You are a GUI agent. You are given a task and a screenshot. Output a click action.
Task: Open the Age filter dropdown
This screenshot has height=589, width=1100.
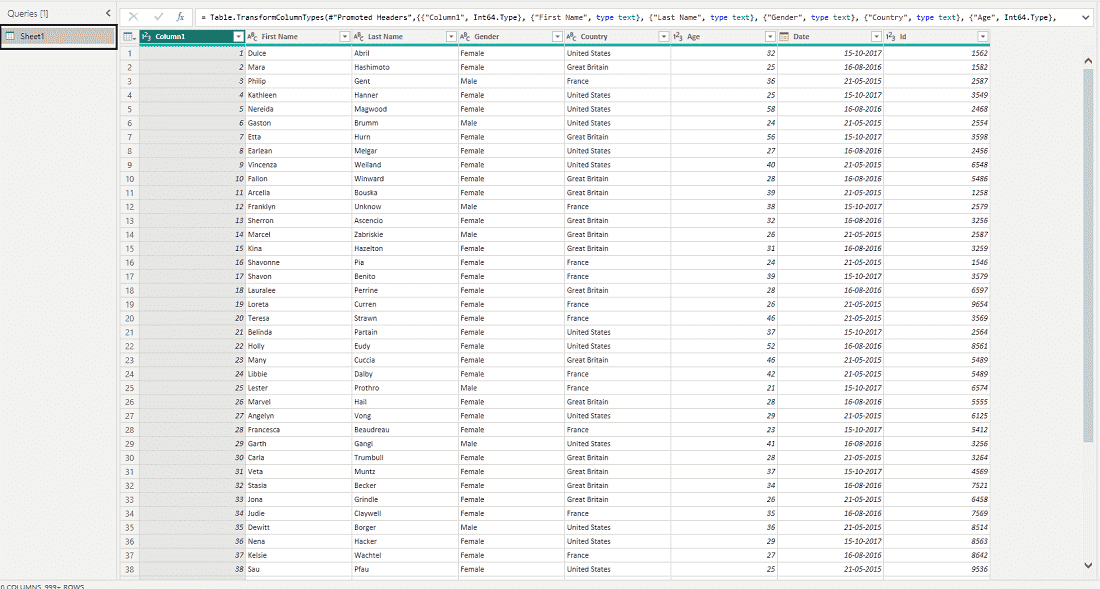(x=770, y=36)
